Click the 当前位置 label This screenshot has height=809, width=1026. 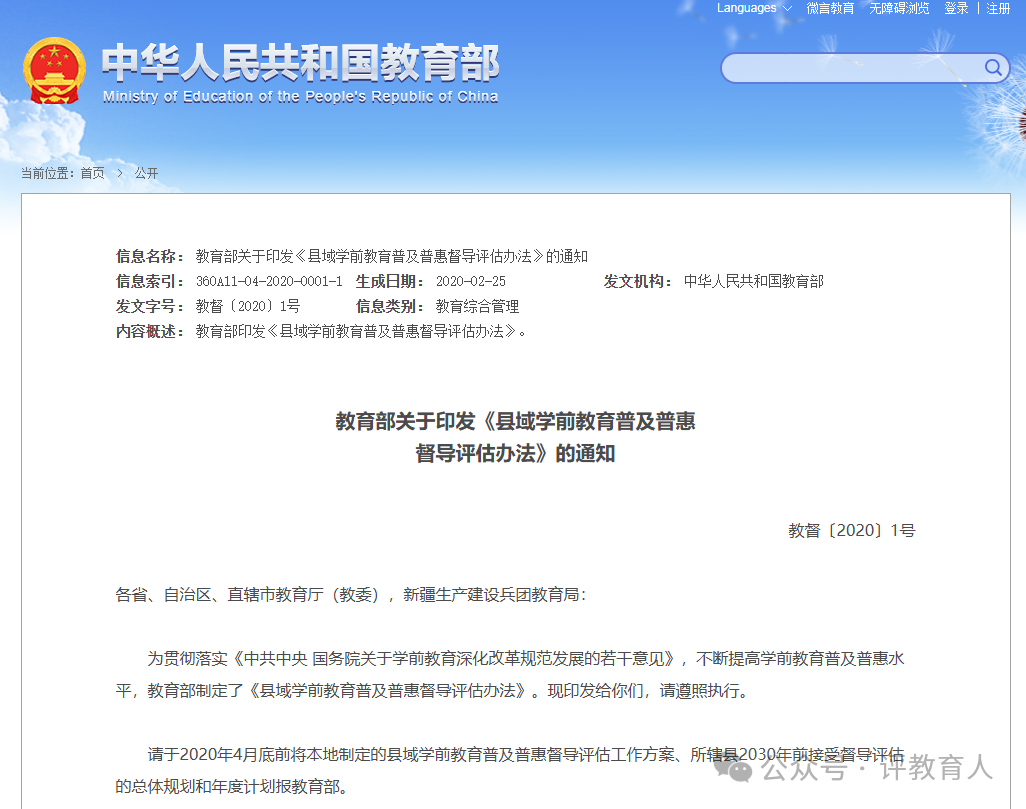click(x=48, y=173)
